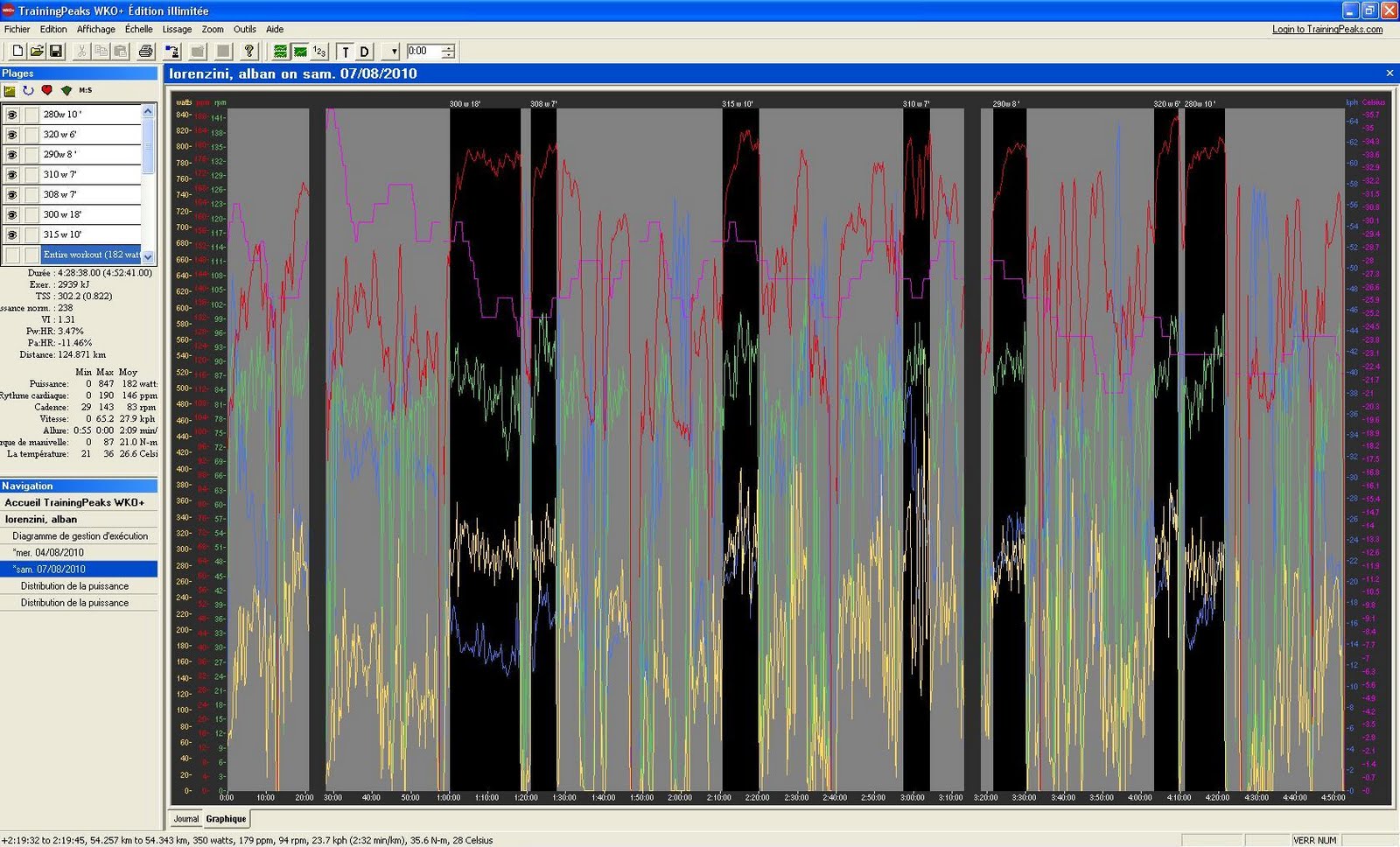This screenshot has width=1400, height=847.
Task: Click the 0:00 time input field
Action: click(424, 52)
